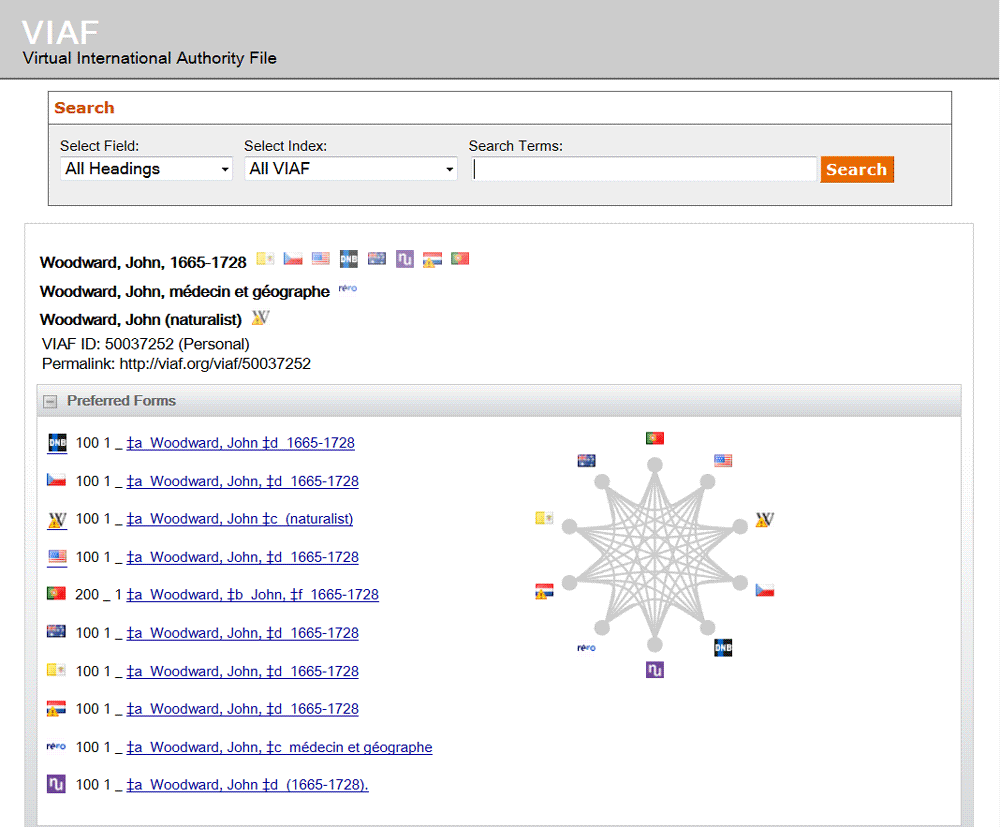
Task: Open the Woodward, John ‡c (naturalist) link
Action: [x=240, y=519]
